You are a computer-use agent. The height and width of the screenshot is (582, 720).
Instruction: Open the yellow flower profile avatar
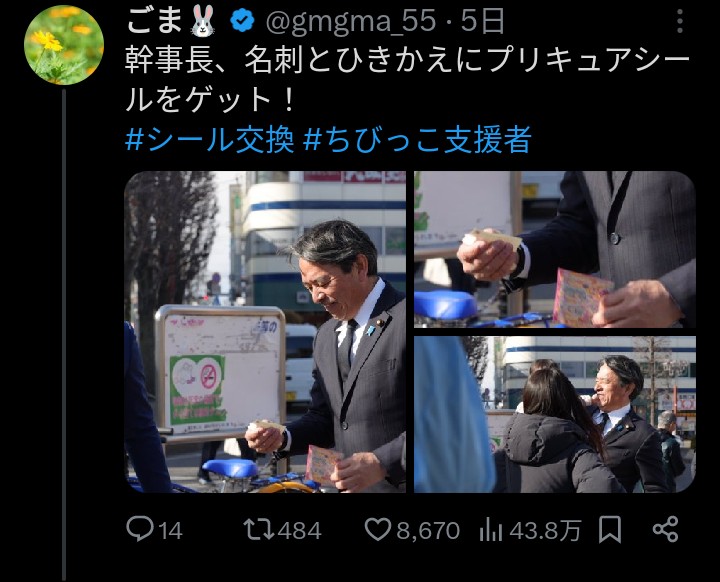pos(64,45)
